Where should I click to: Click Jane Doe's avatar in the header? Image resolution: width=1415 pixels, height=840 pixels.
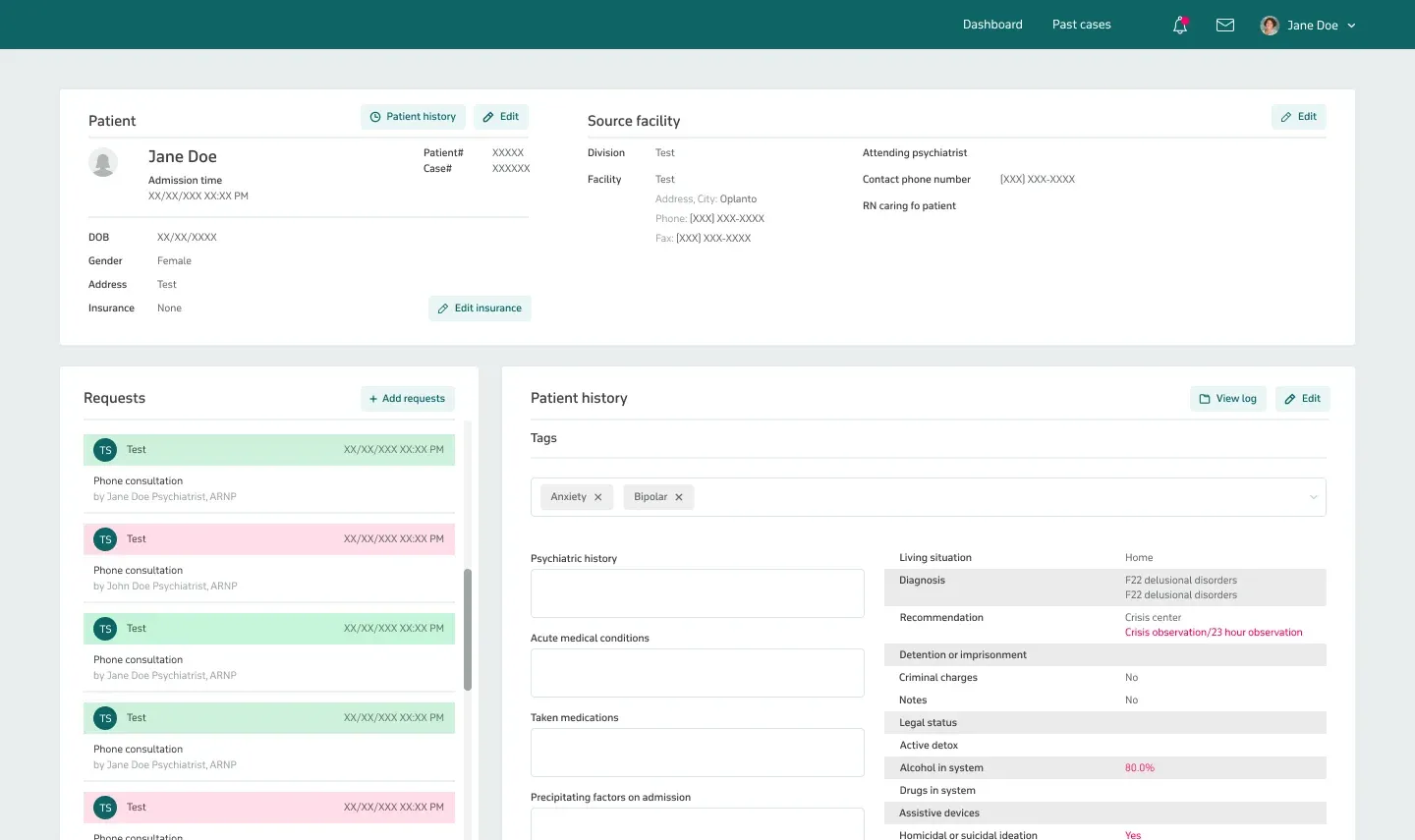[x=1270, y=26]
